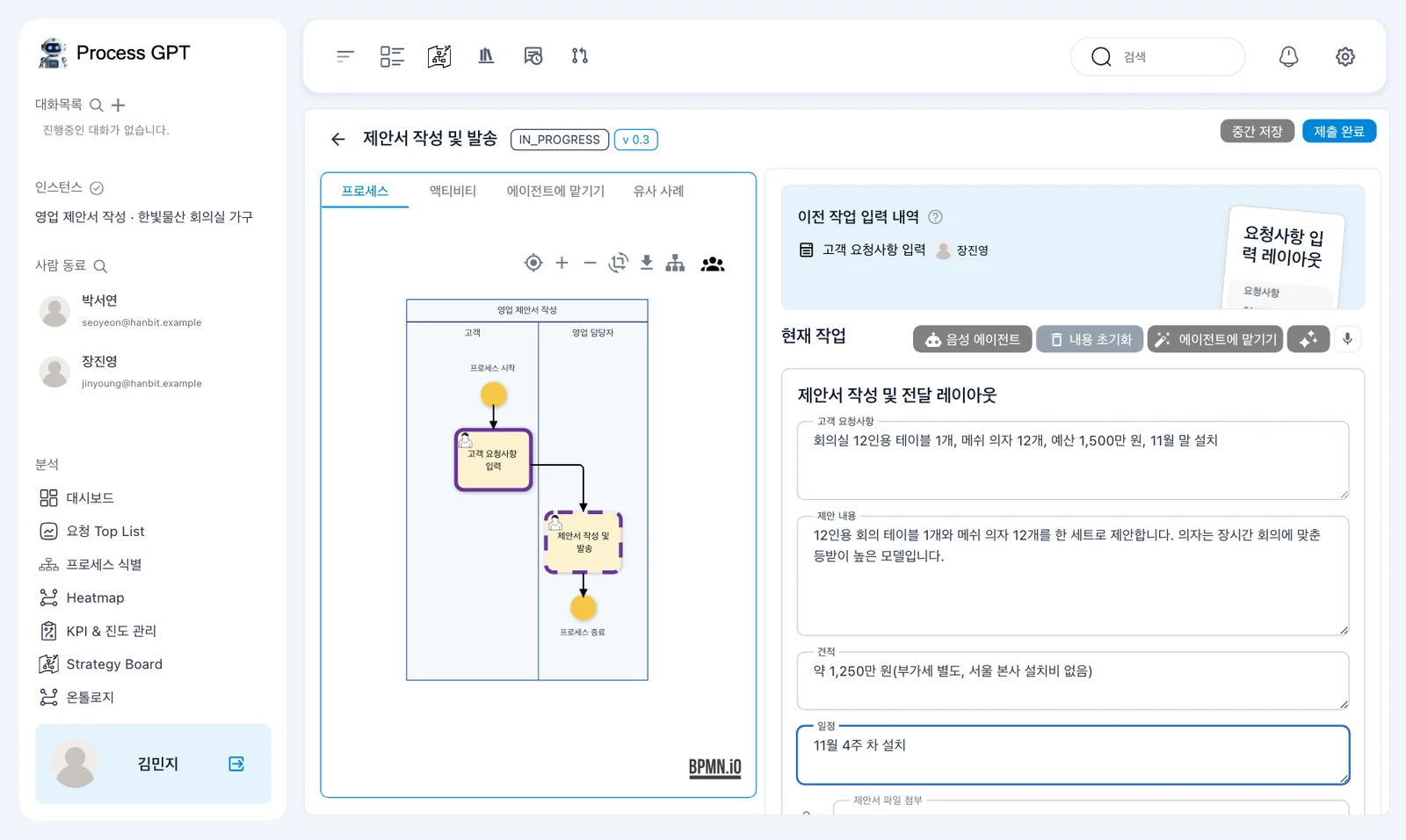Search conversations magnifier next to 대화목록
Image resolution: width=1406 pixels, height=840 pixels.
(x=97, y=105)
